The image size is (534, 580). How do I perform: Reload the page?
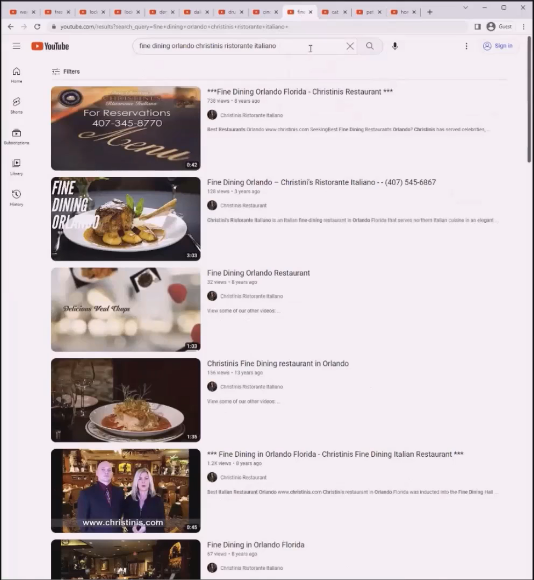(x=37, y=27)
